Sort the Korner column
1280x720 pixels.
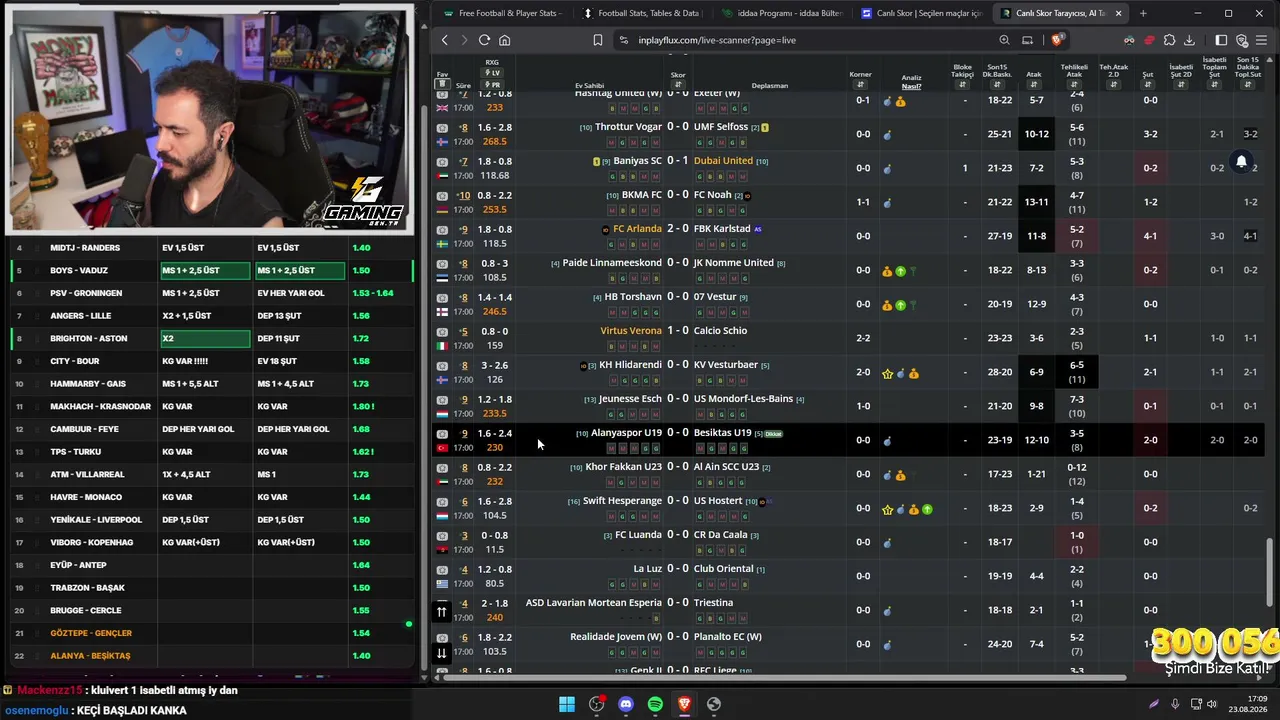coord(860,85)
